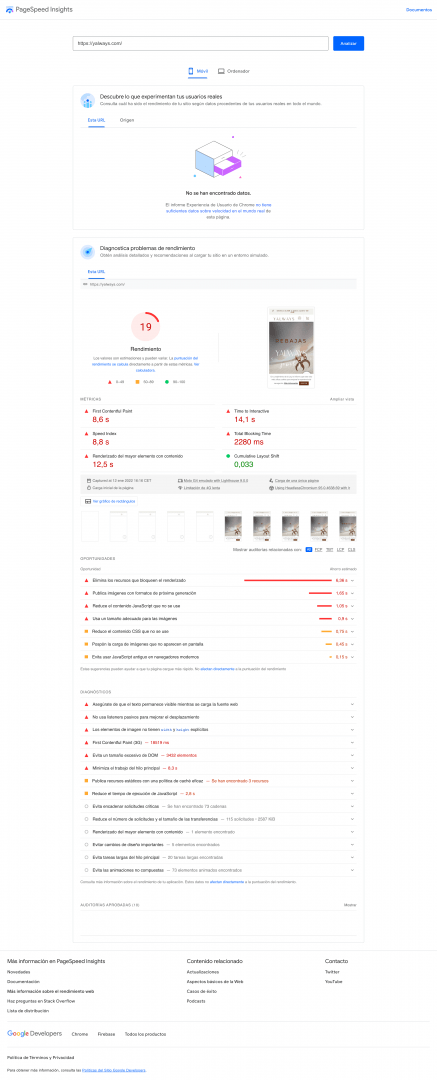Click the red triangle beside Elimina los recursos

(87, 581)
